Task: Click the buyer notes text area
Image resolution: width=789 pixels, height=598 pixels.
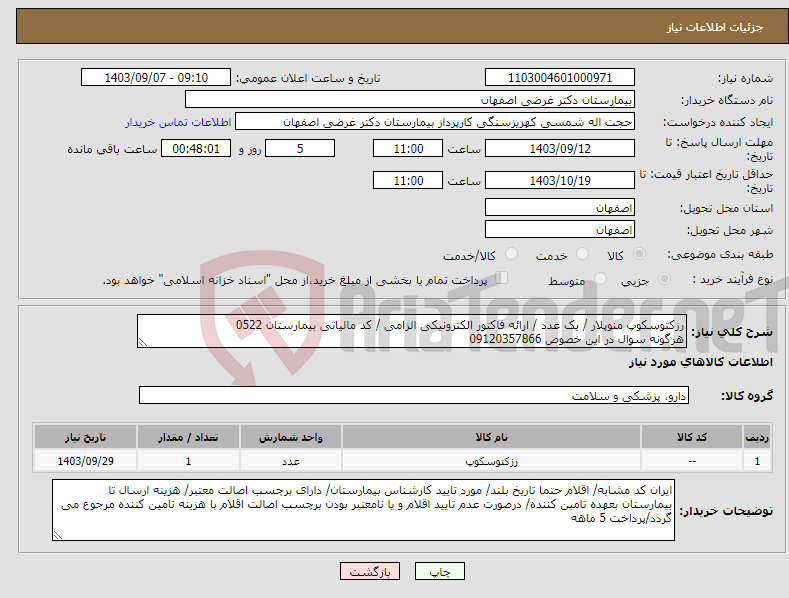Action: (x=363, y=510)
